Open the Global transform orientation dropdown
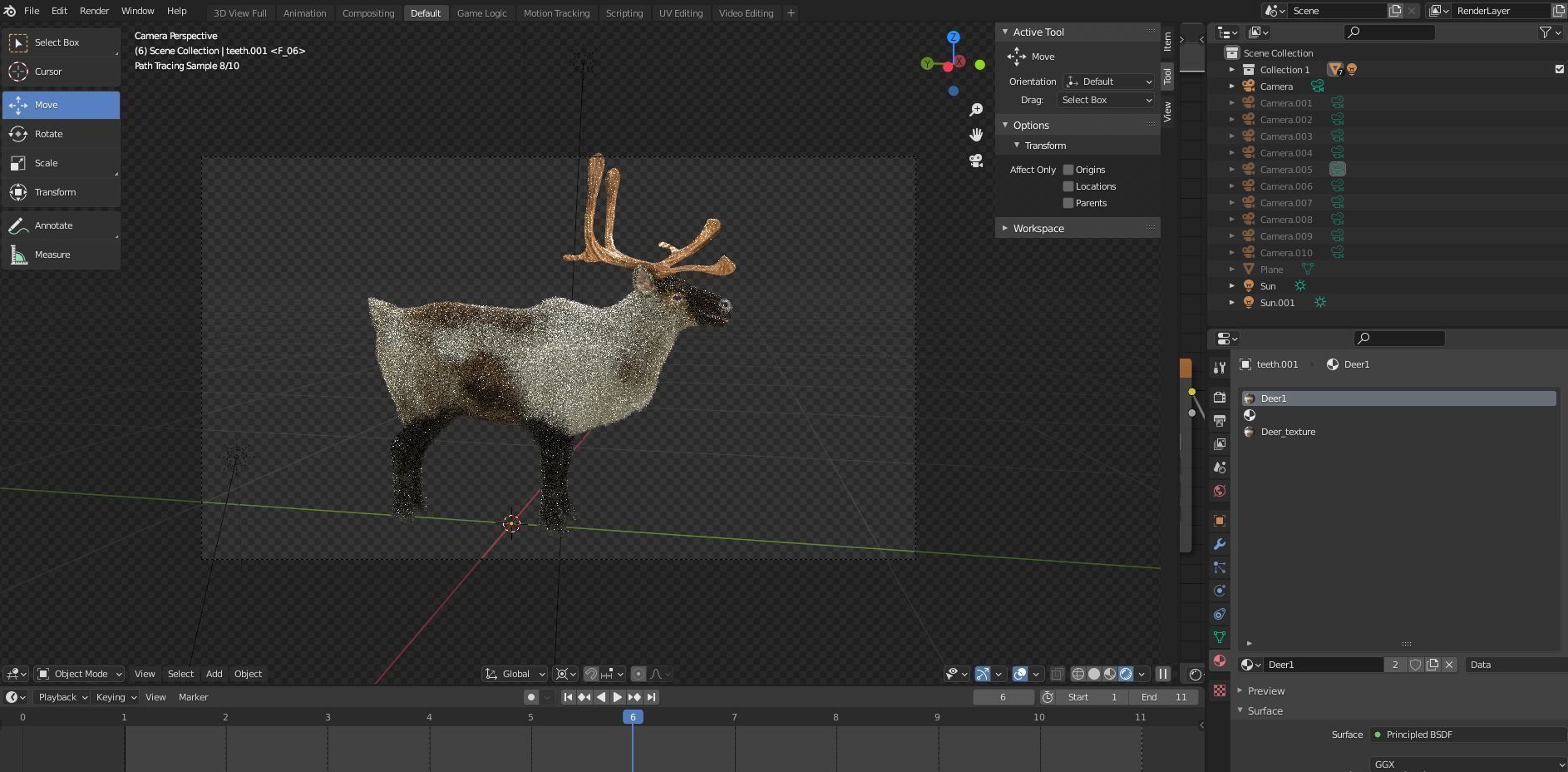Image resolution: width=1568 pixels, height=772 pixels. (515, 674)
